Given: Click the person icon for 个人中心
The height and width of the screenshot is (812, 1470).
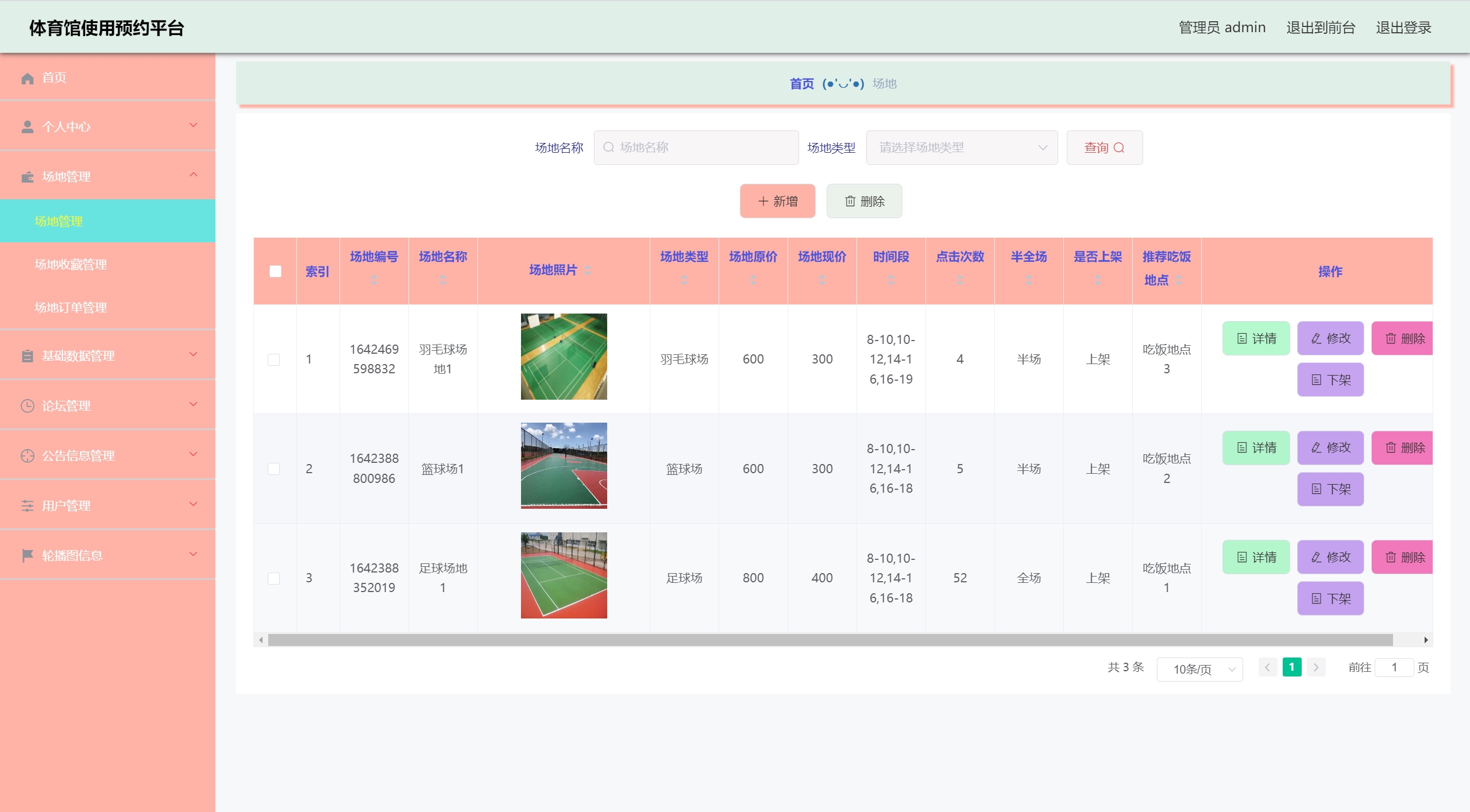Looking at the screenshot, I should coord(27,127).
